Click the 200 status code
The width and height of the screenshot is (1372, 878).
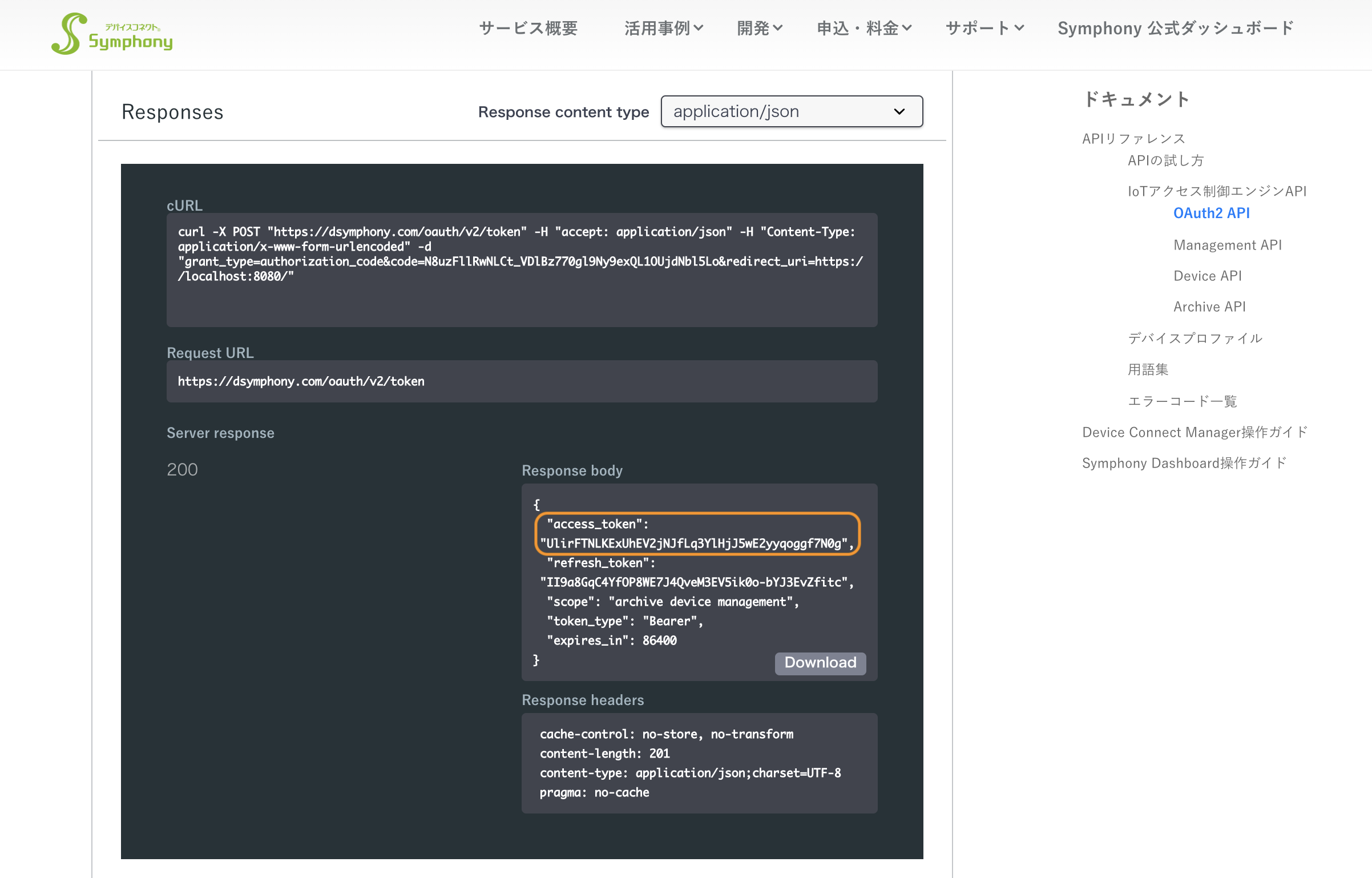182,469
